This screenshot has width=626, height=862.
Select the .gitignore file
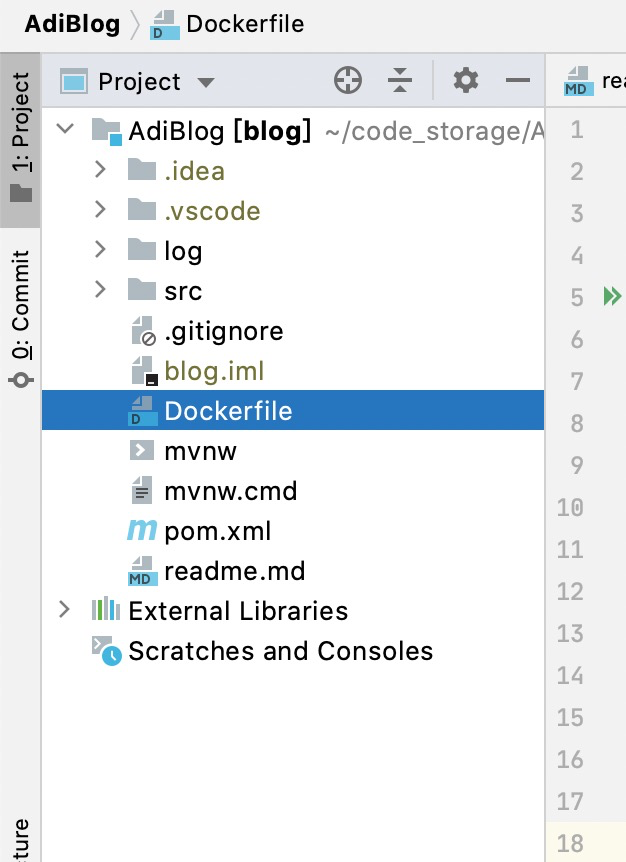[223, 331]
